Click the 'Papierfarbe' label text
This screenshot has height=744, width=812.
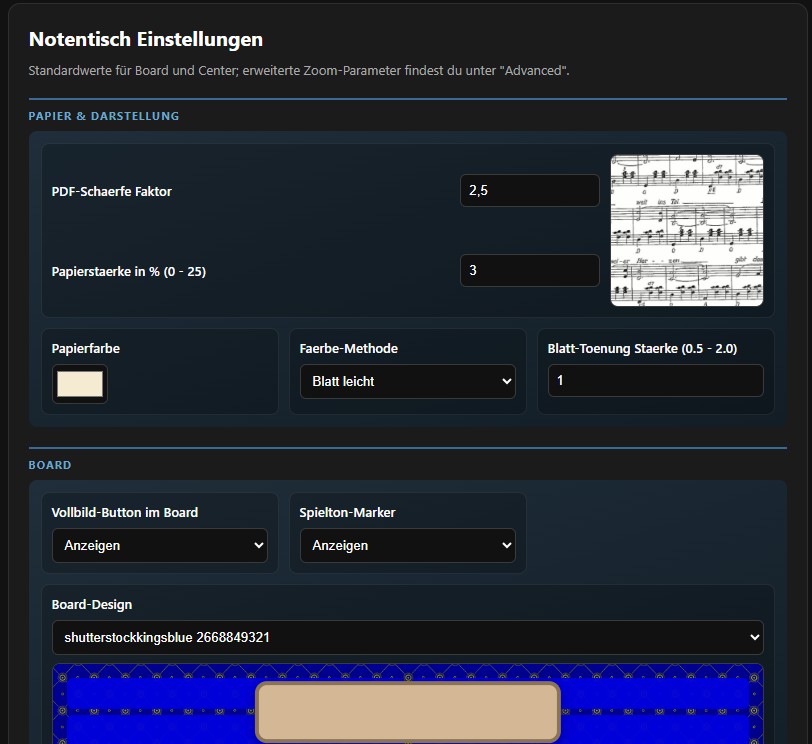(x=86, y=348)
